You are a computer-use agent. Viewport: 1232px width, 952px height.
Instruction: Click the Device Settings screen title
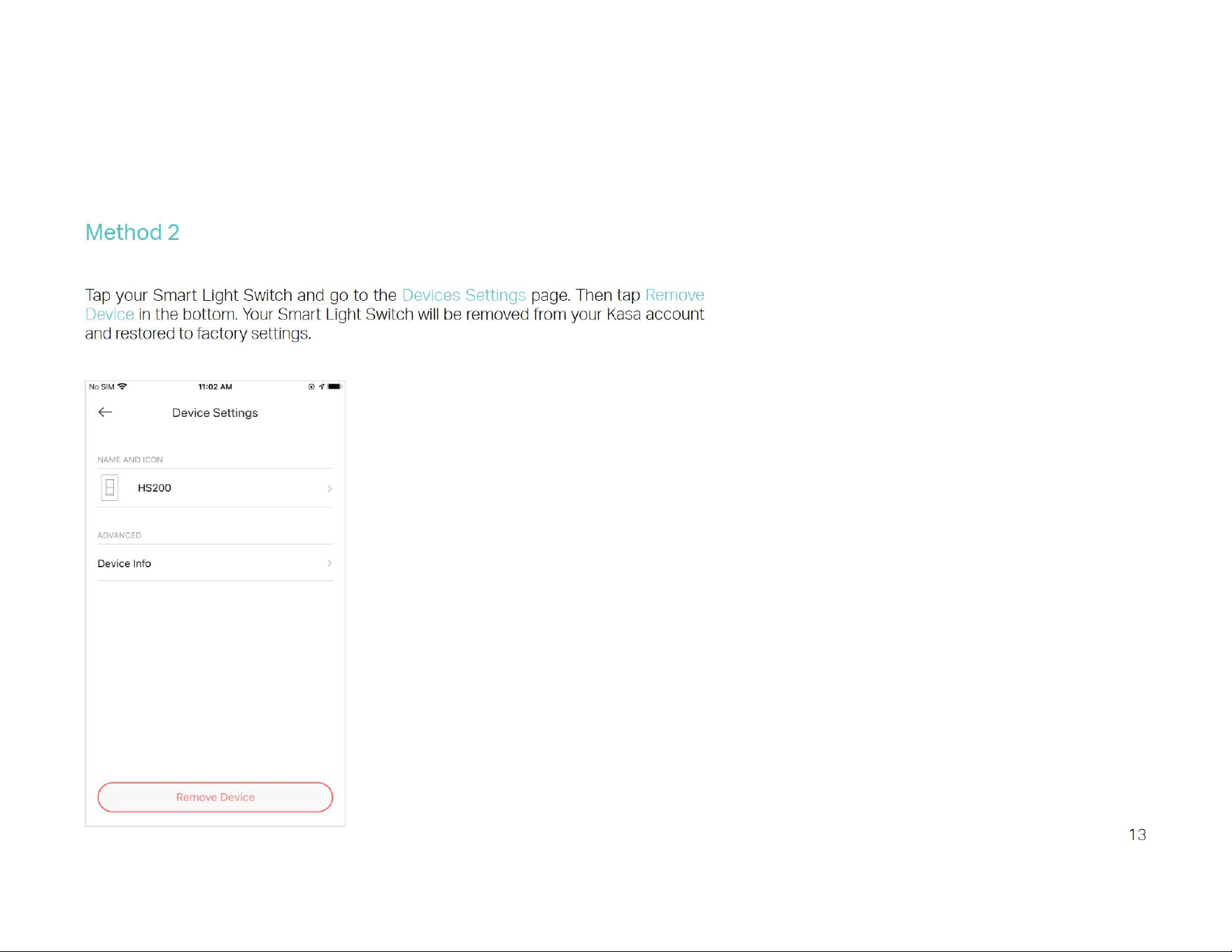click(215, 413)
